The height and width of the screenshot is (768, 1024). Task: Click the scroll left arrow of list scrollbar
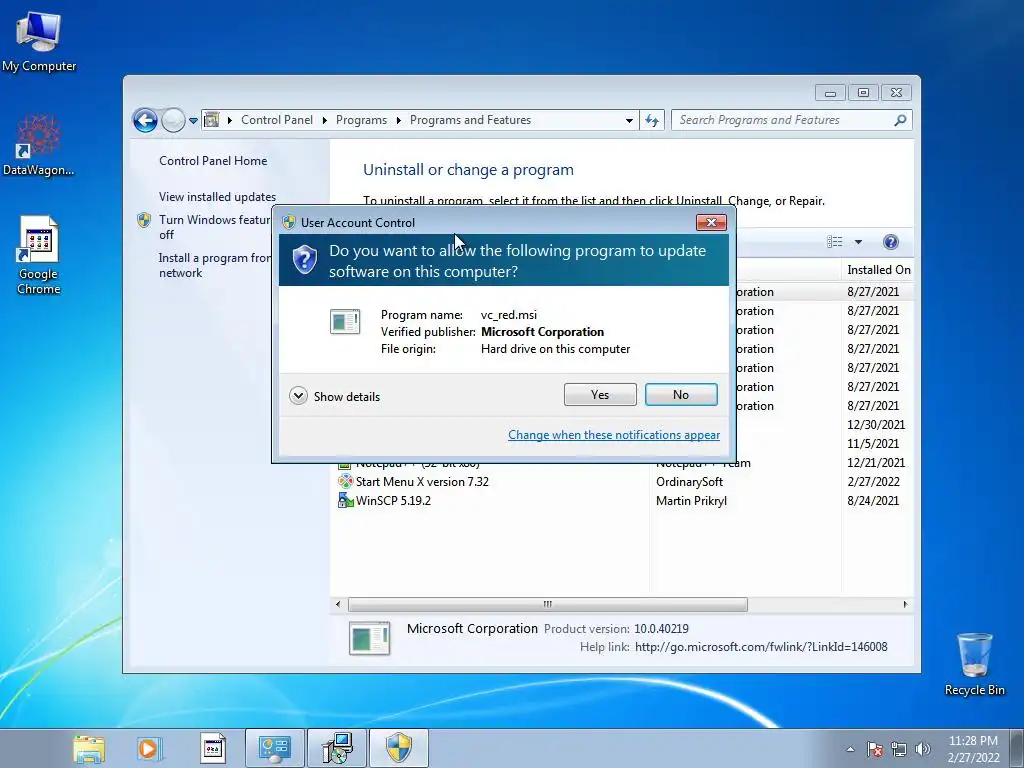pos(338,605)
